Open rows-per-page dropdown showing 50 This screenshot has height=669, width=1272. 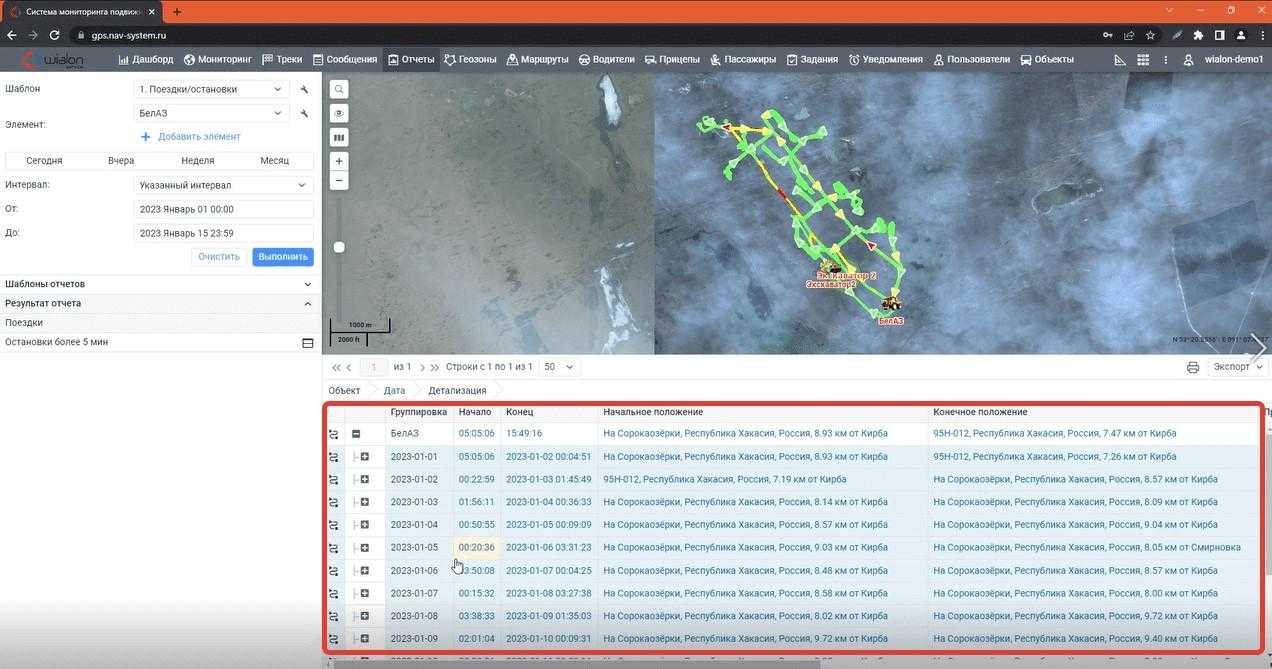point(559,367)
